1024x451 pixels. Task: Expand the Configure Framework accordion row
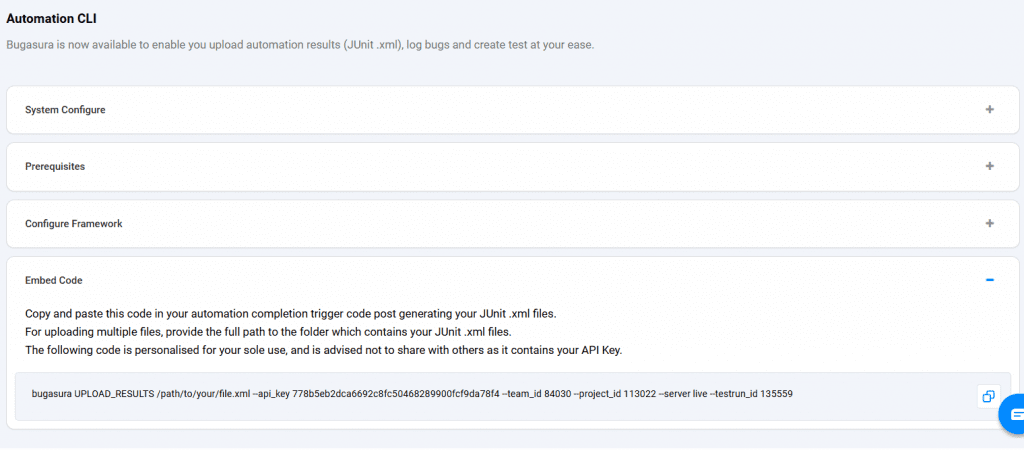(x=74, y=224)
